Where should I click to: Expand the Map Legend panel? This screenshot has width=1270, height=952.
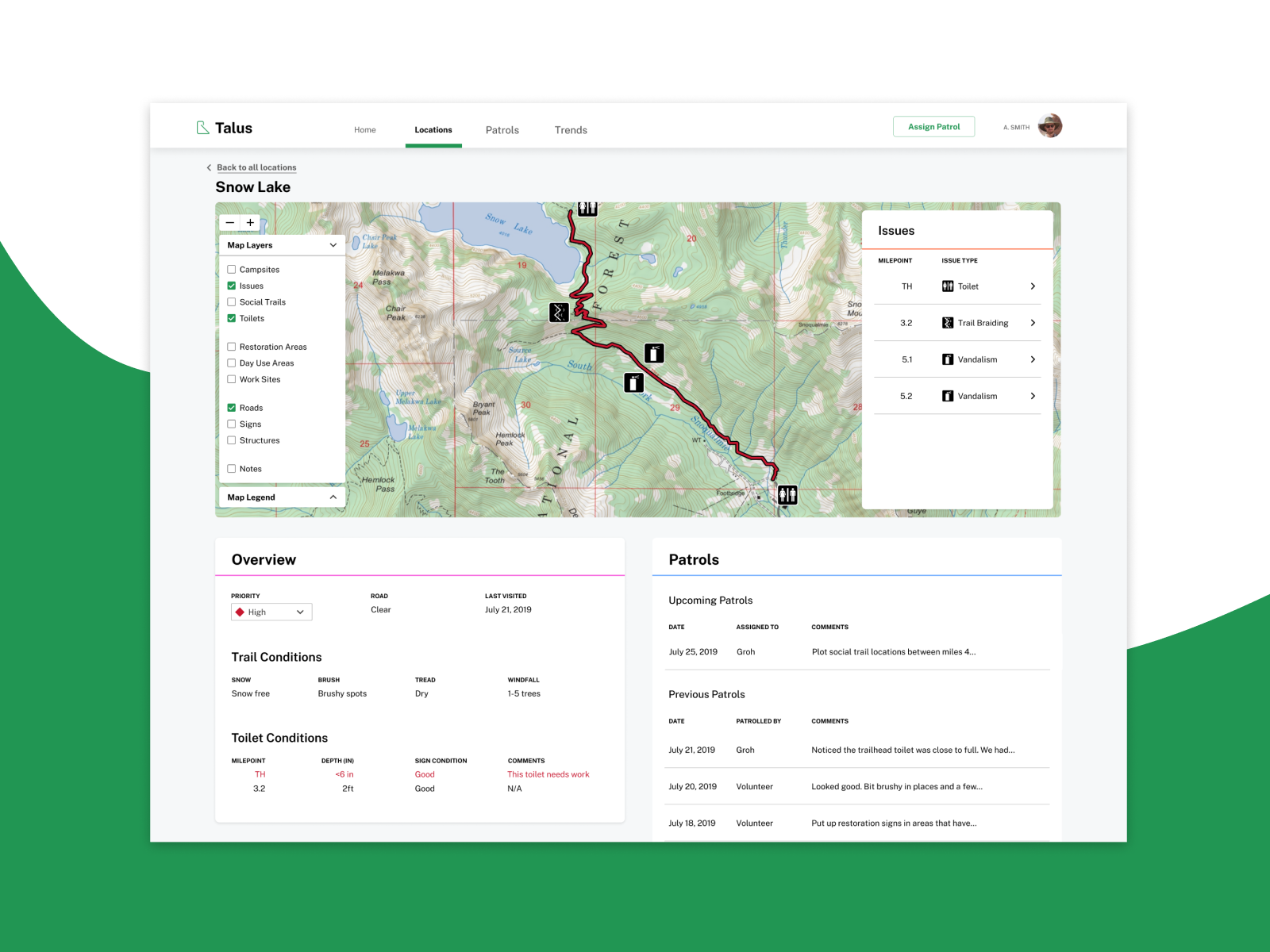click(x=333, y=497)
